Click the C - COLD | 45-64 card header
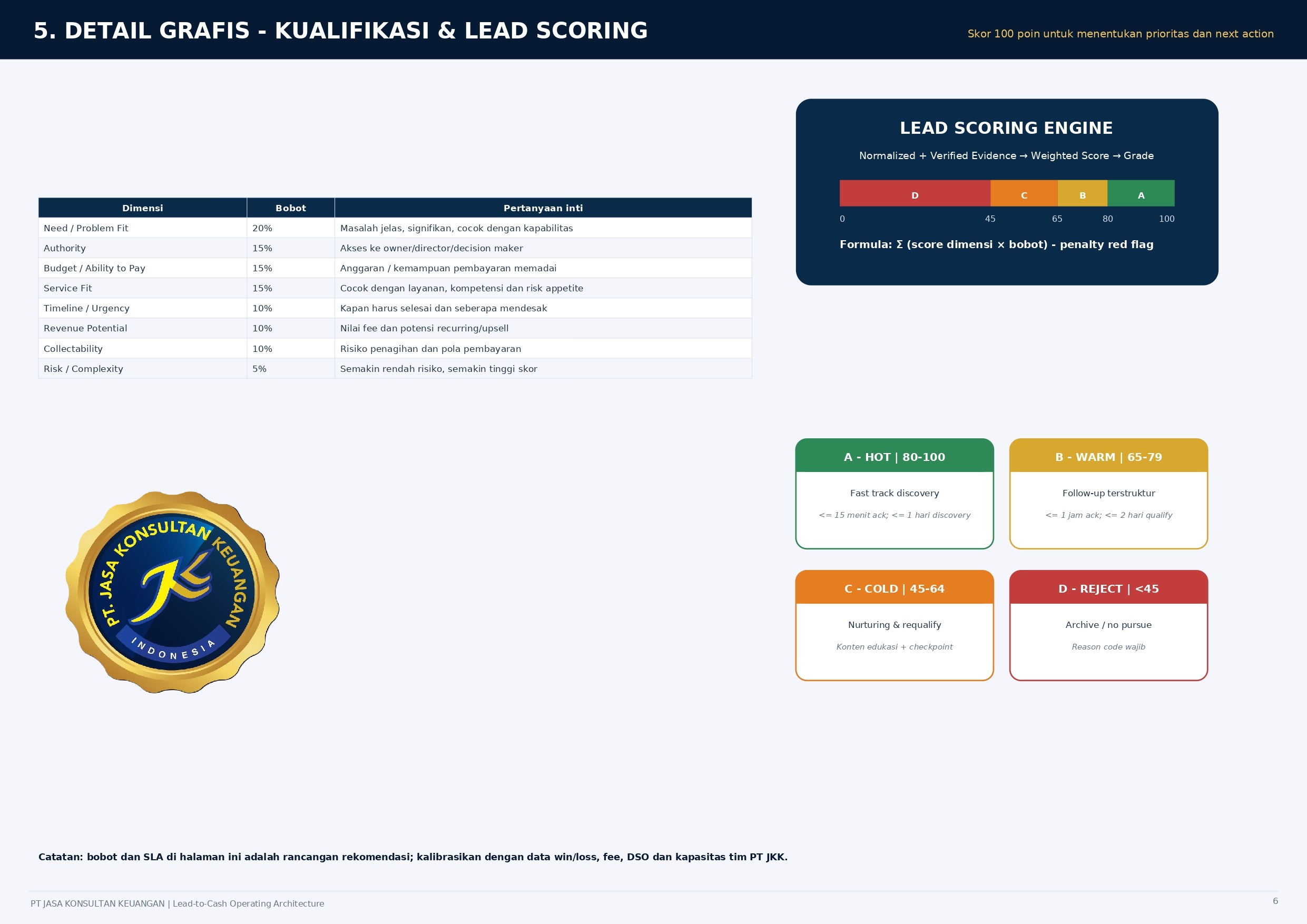This screenshot has width=1307, height=924. click(x=895, y=587)
